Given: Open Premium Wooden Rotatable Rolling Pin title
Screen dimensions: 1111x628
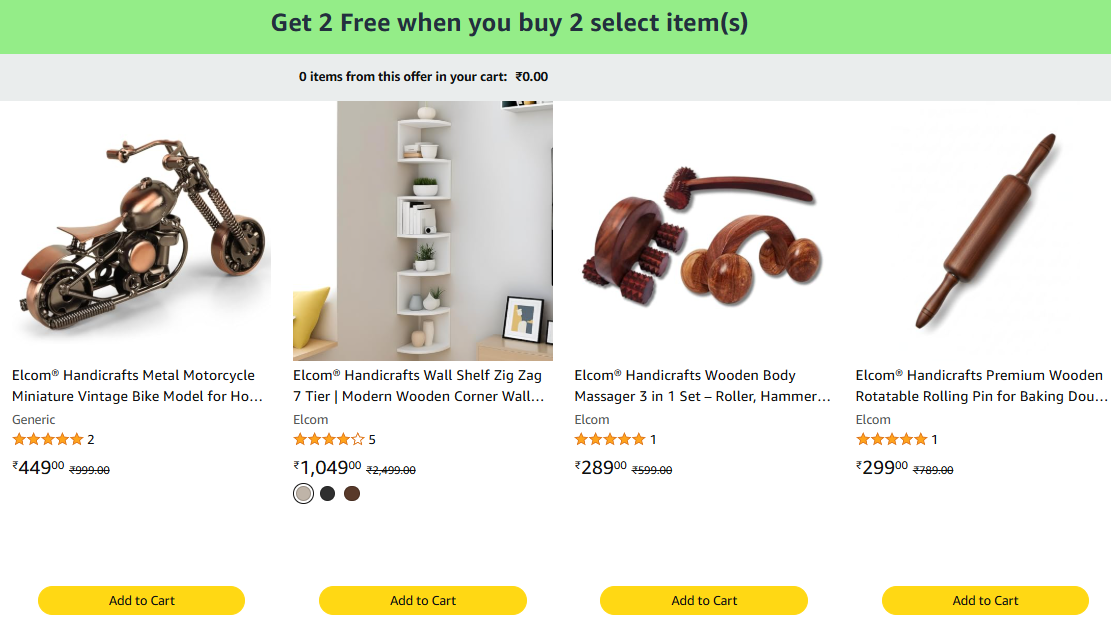Looking at the screenshot, I should (981, 386).
